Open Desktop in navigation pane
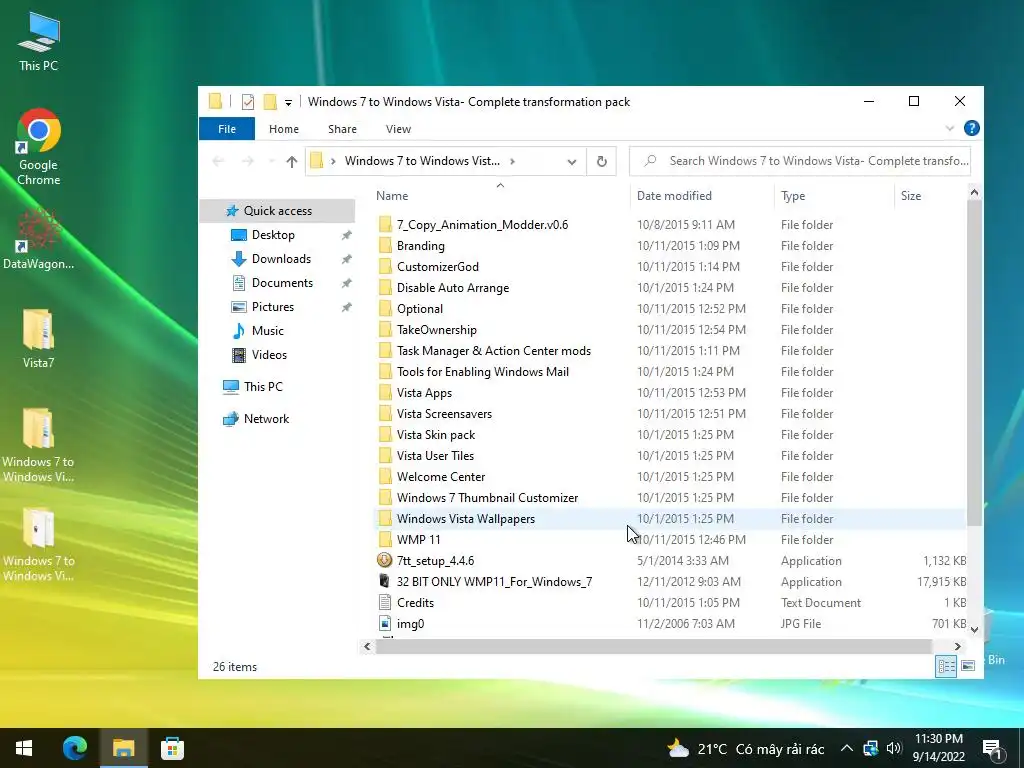 (x=273, y=234)
